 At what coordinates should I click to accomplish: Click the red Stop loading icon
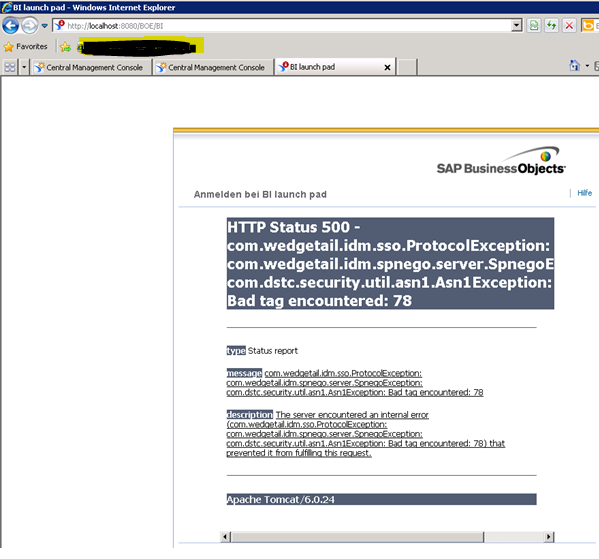[569, 26]
